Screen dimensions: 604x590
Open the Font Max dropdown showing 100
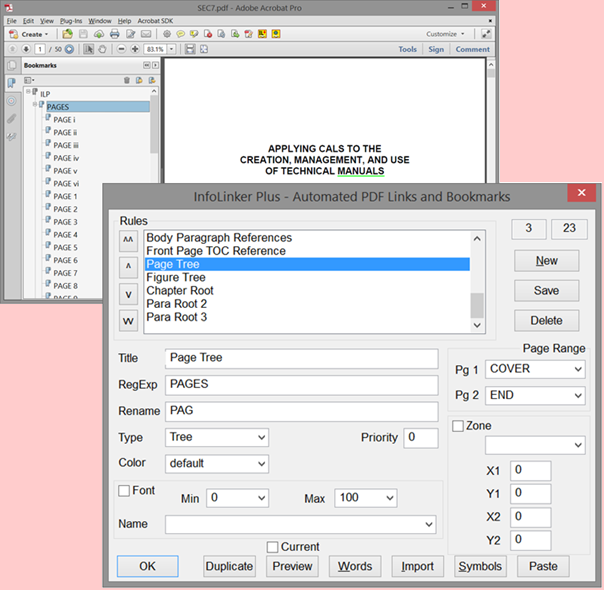point(366,498)
